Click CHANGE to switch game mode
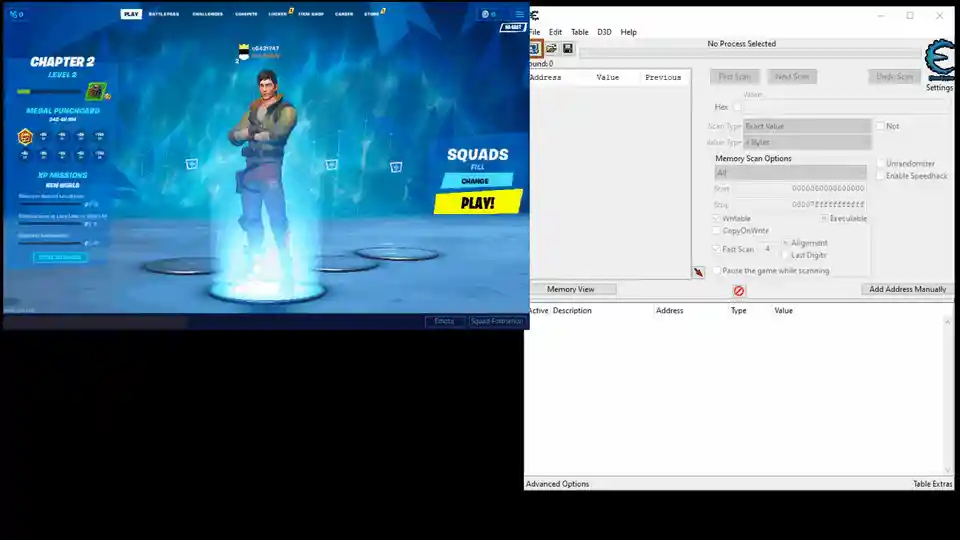960x540 pixels. point(475,181)
